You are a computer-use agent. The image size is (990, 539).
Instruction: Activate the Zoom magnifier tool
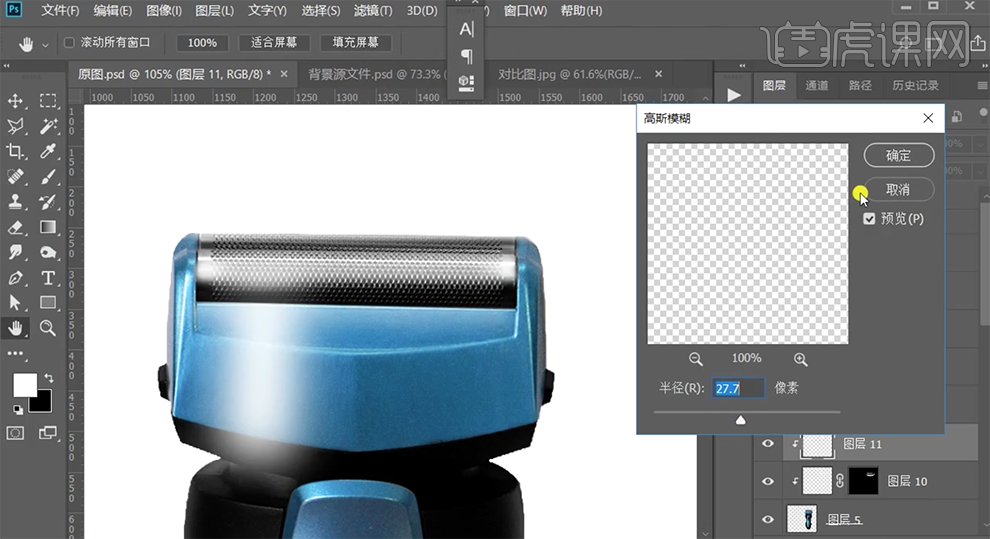48,327
